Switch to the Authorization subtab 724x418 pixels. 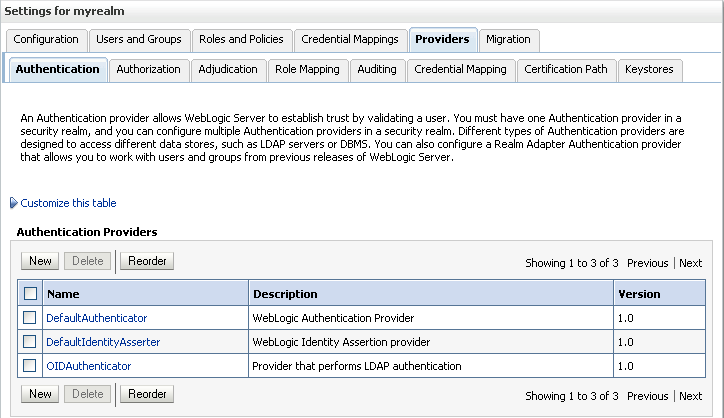pyautogui.click(x=149, y=70)
